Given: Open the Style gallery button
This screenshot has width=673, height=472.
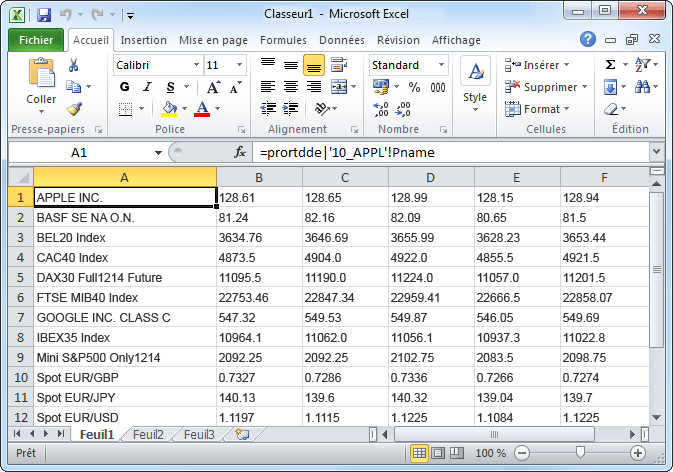Looking at the screenshot, I should click(475, 85).
